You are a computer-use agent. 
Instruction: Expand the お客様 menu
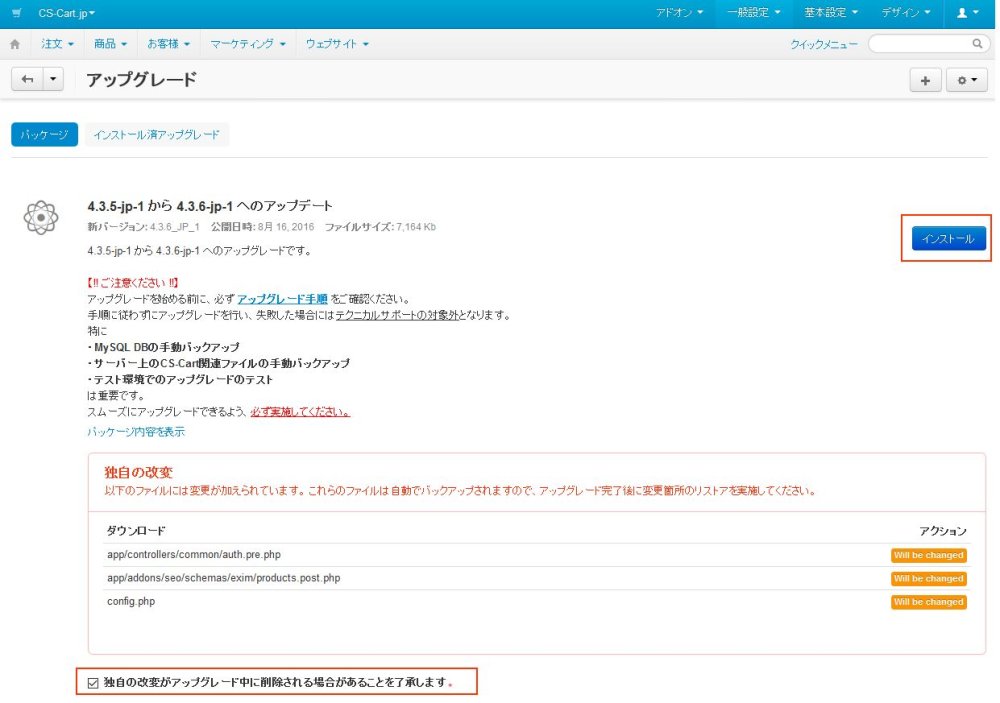coord(168,44)
